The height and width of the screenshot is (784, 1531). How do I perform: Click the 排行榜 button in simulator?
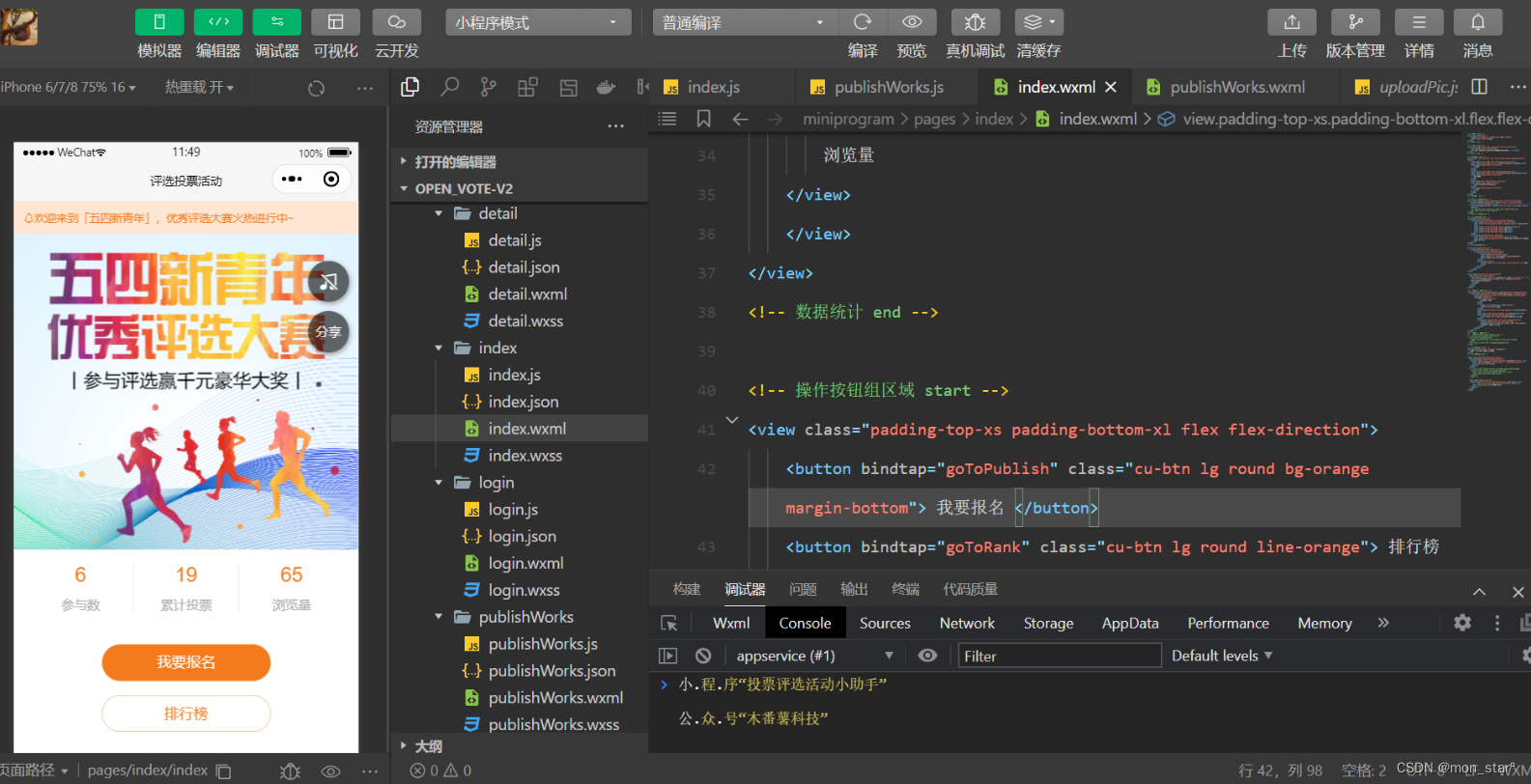click(x=186, y=714)
